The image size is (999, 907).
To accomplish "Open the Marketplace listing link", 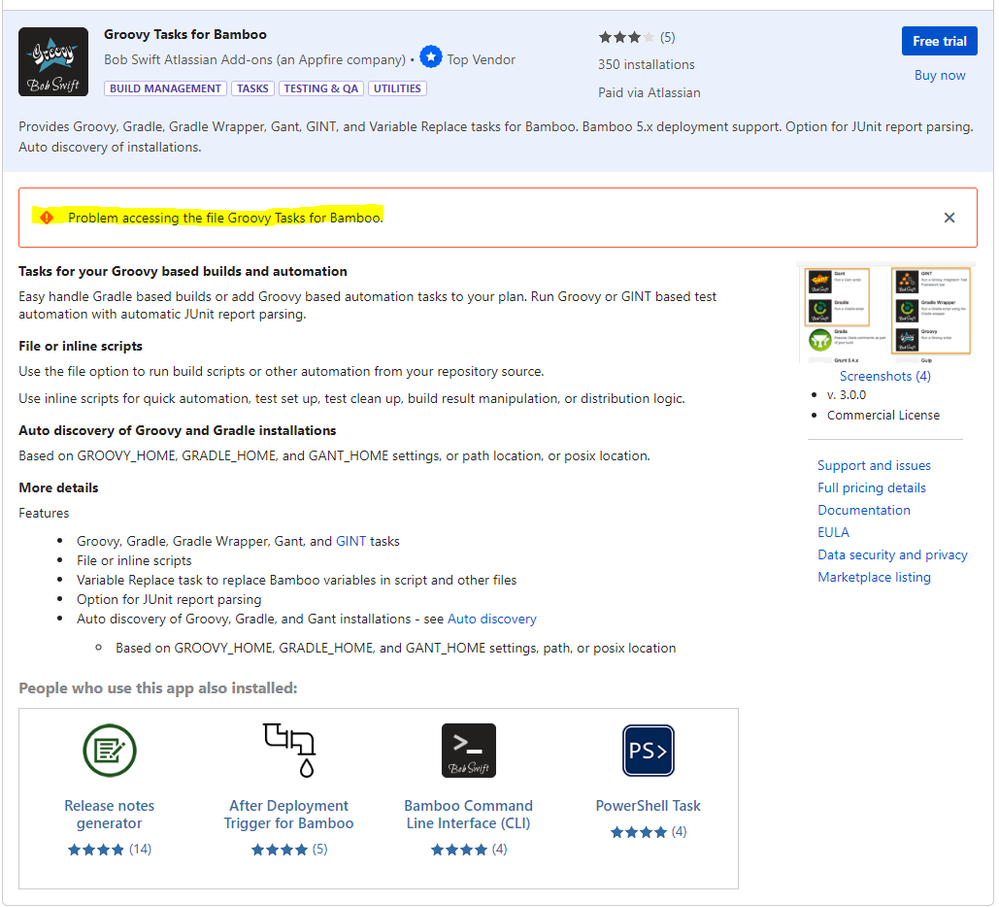I will click(874, 577).
